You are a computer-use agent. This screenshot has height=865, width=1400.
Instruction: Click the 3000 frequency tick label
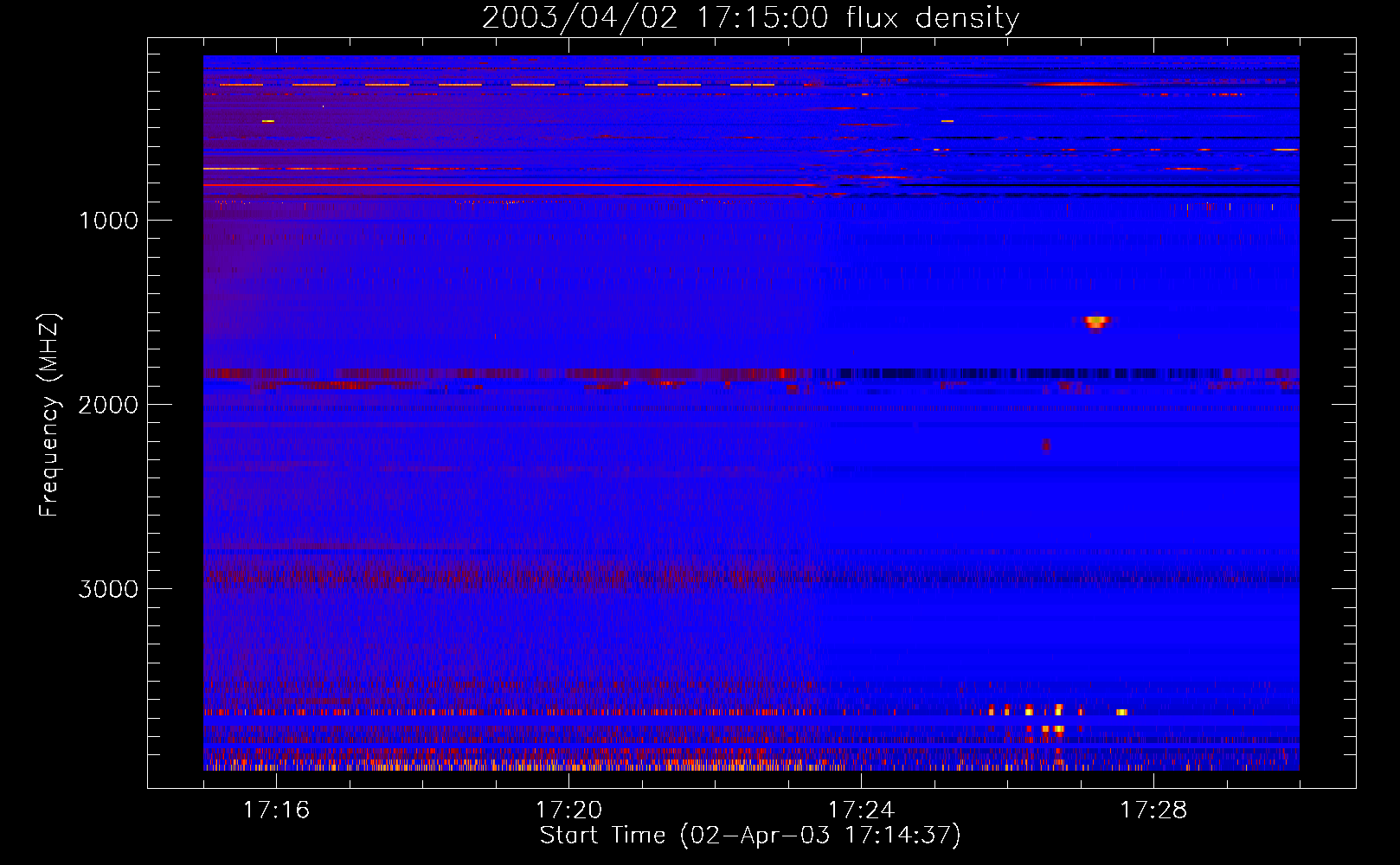[x=109, y=589]
